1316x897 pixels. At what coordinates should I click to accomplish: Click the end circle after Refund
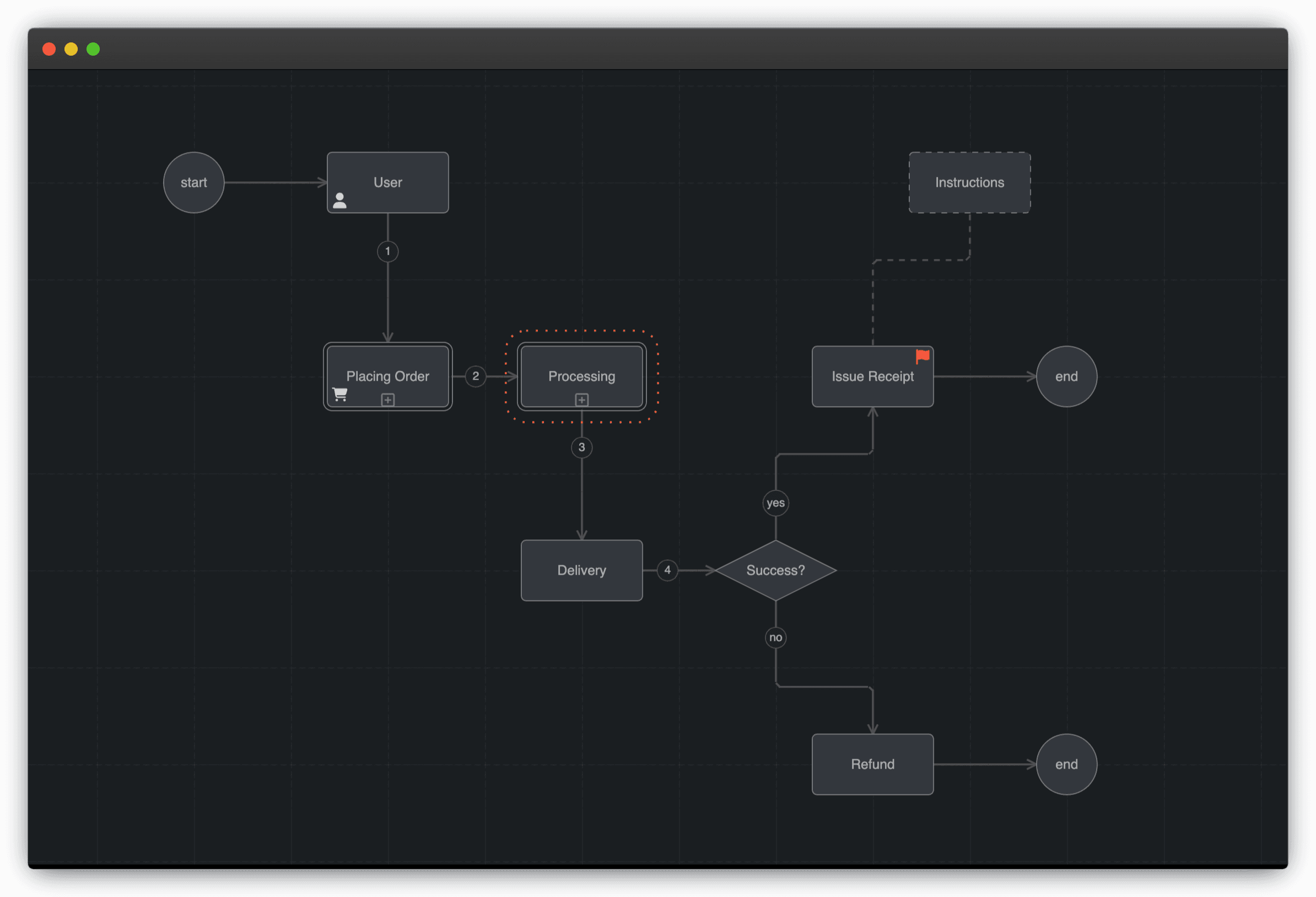click(1066, 764)
